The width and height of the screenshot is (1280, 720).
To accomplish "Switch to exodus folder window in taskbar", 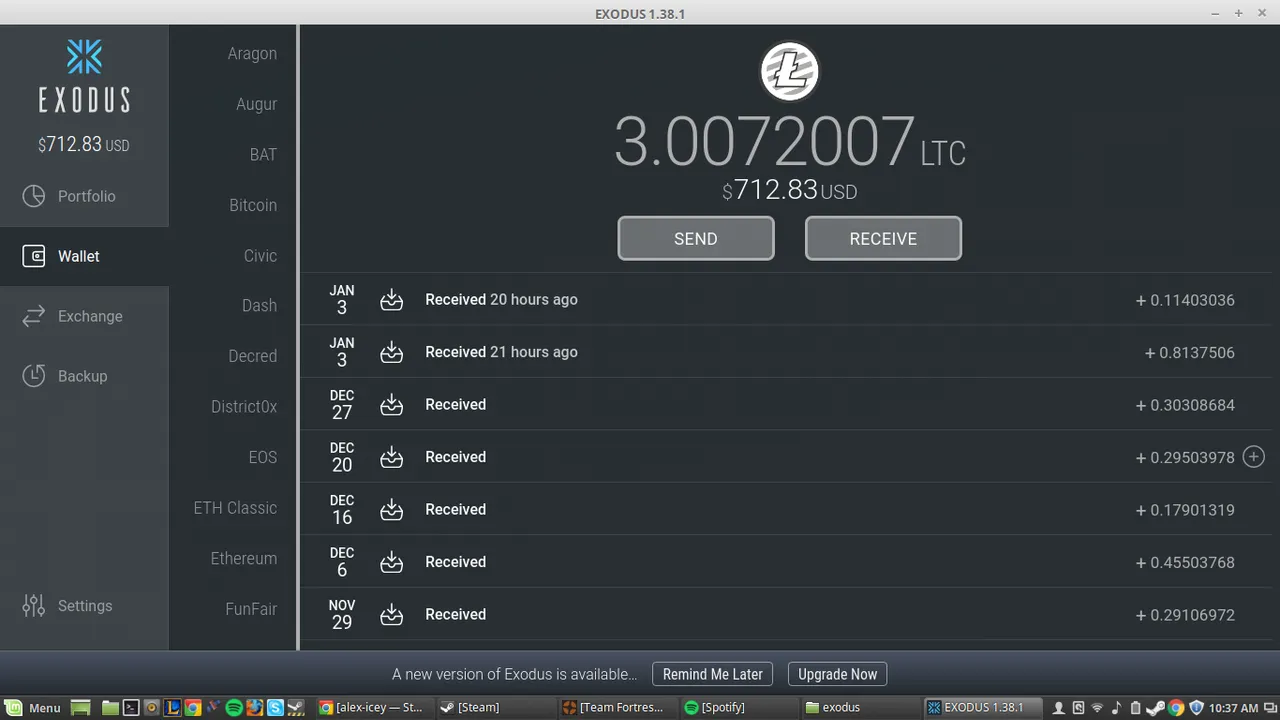I will click(x=862, y=707).
